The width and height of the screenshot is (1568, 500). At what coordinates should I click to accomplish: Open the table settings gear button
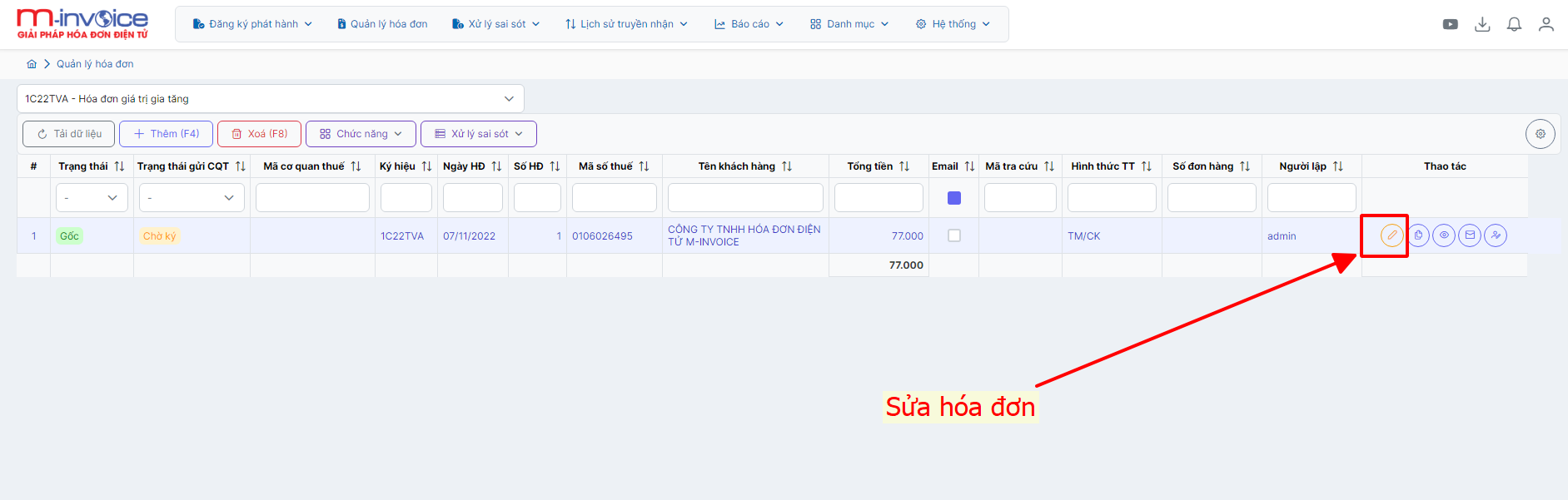1541,134
